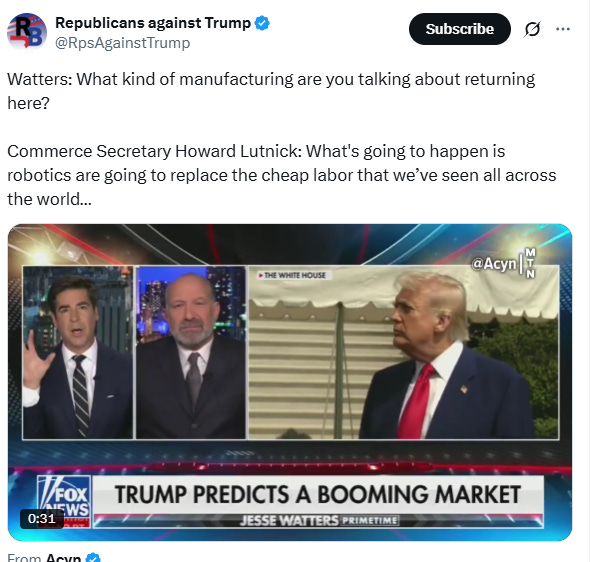Image resolution: width=591 pixels, height=562 pixels.
Task: Click the @Acyn watermark in the video
Action: coord(493,263)
